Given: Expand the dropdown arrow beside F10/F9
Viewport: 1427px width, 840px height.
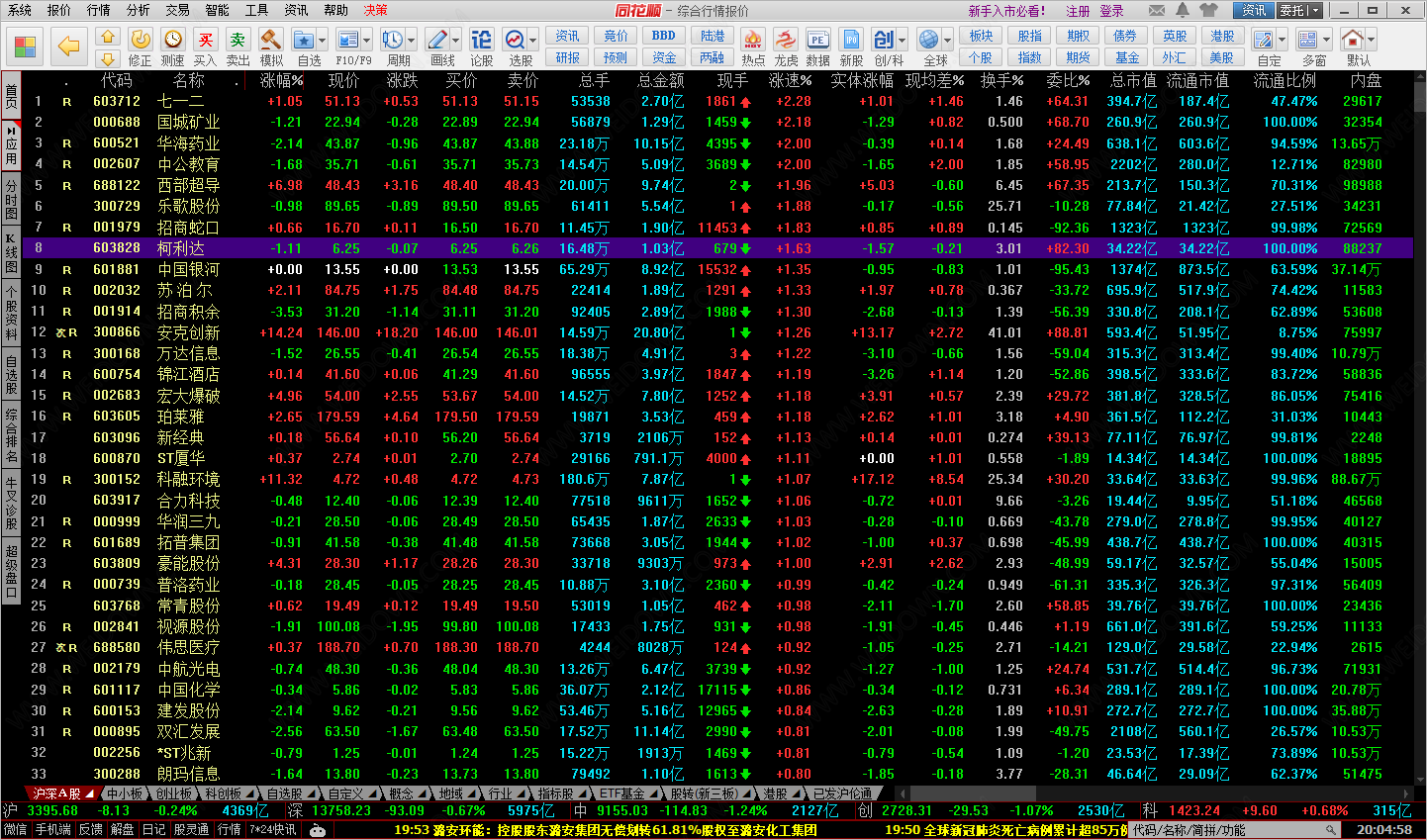Looking at the screenshot, I should pos(367,41).
